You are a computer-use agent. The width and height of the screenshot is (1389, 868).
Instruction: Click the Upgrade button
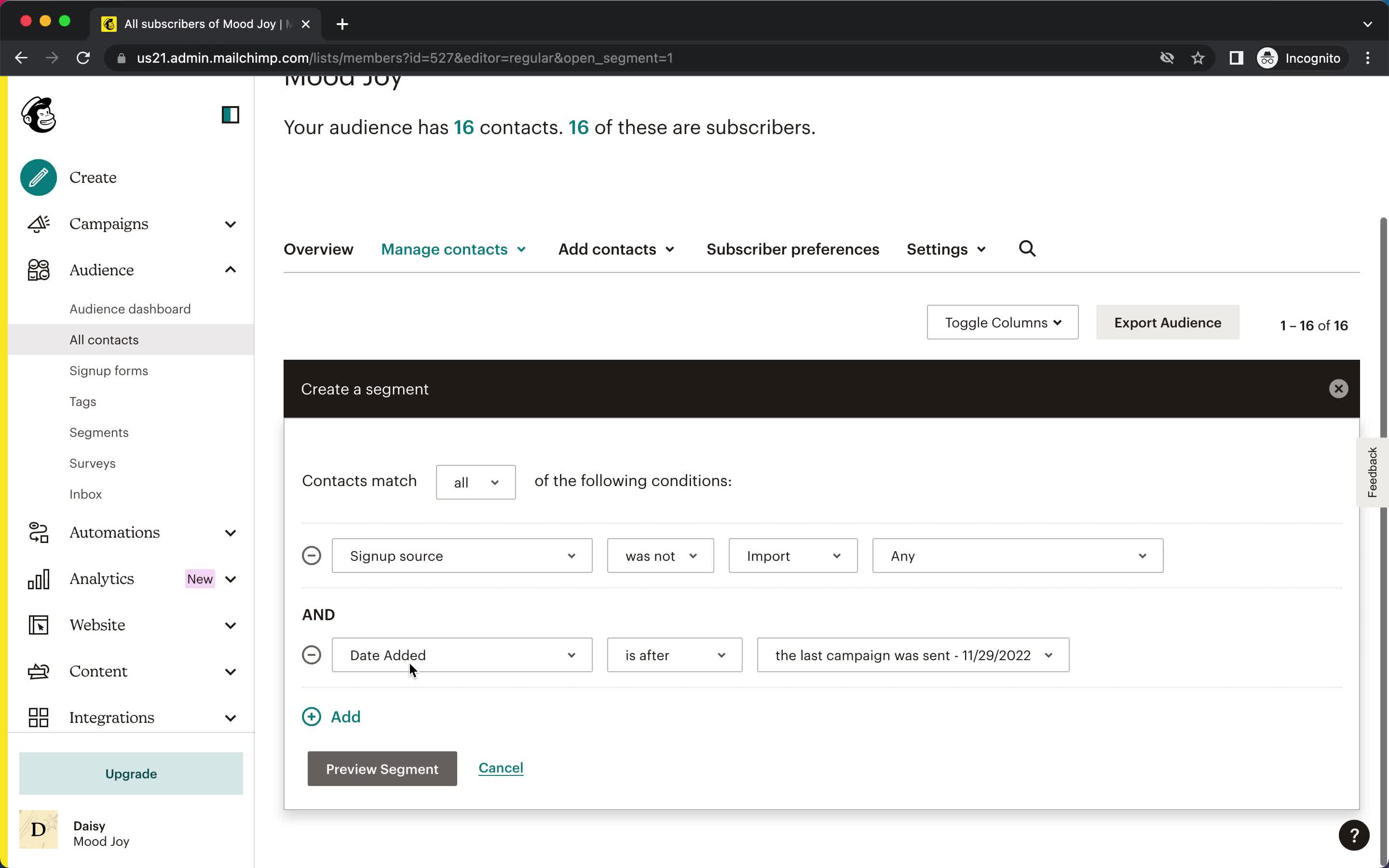(x=131, y=774)
